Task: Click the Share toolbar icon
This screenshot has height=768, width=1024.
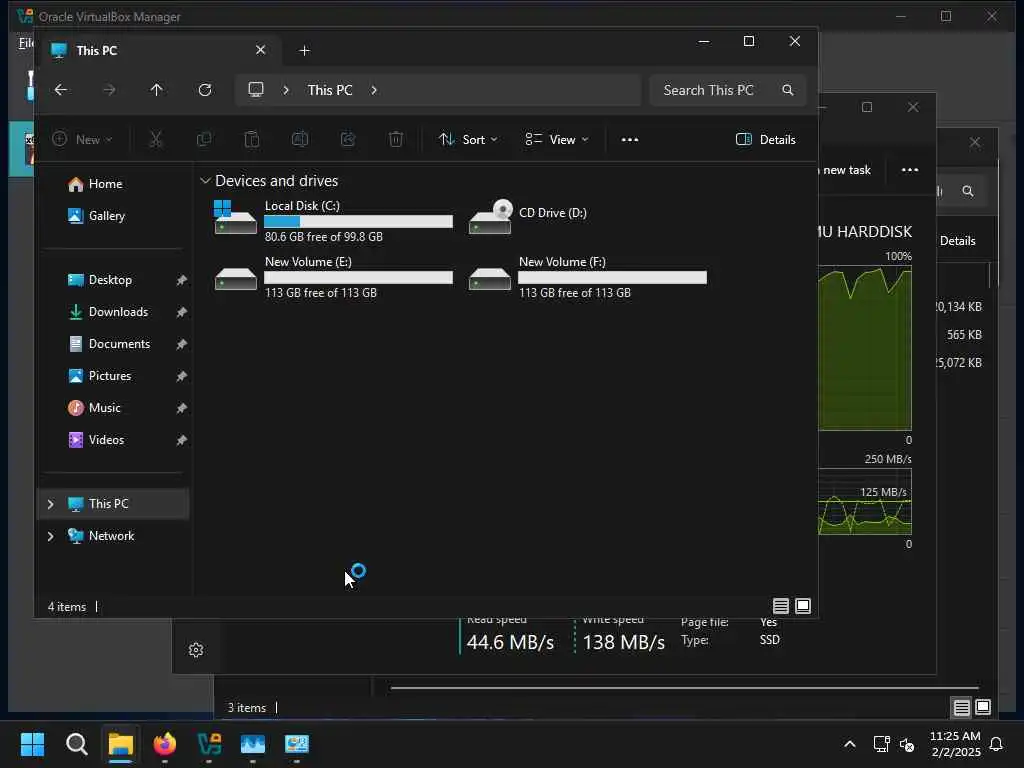Action: (348, 139)
